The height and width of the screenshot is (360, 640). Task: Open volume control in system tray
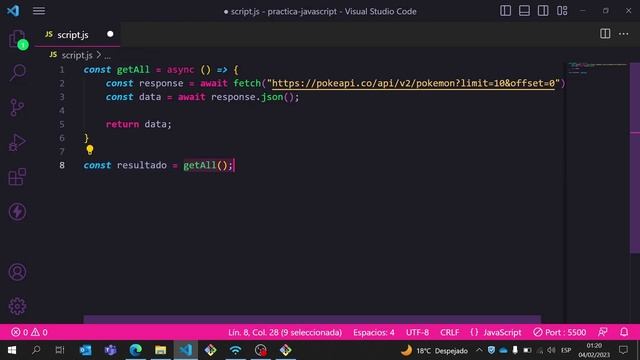551,350
